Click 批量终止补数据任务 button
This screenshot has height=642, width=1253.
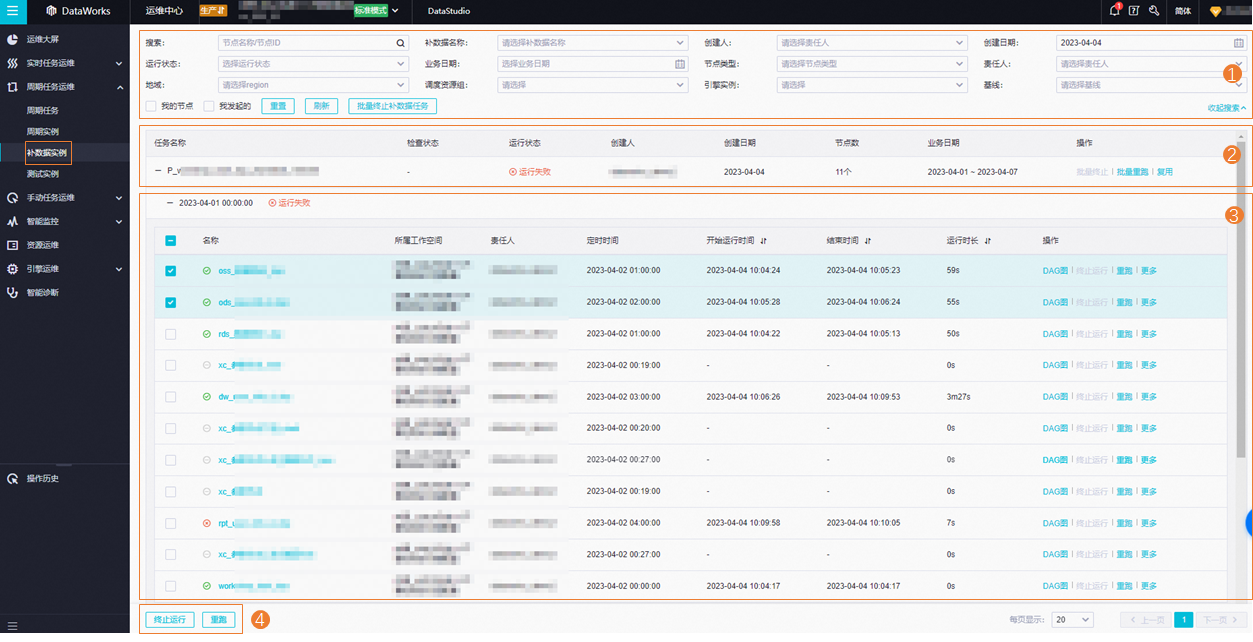[x=392, y=106]
